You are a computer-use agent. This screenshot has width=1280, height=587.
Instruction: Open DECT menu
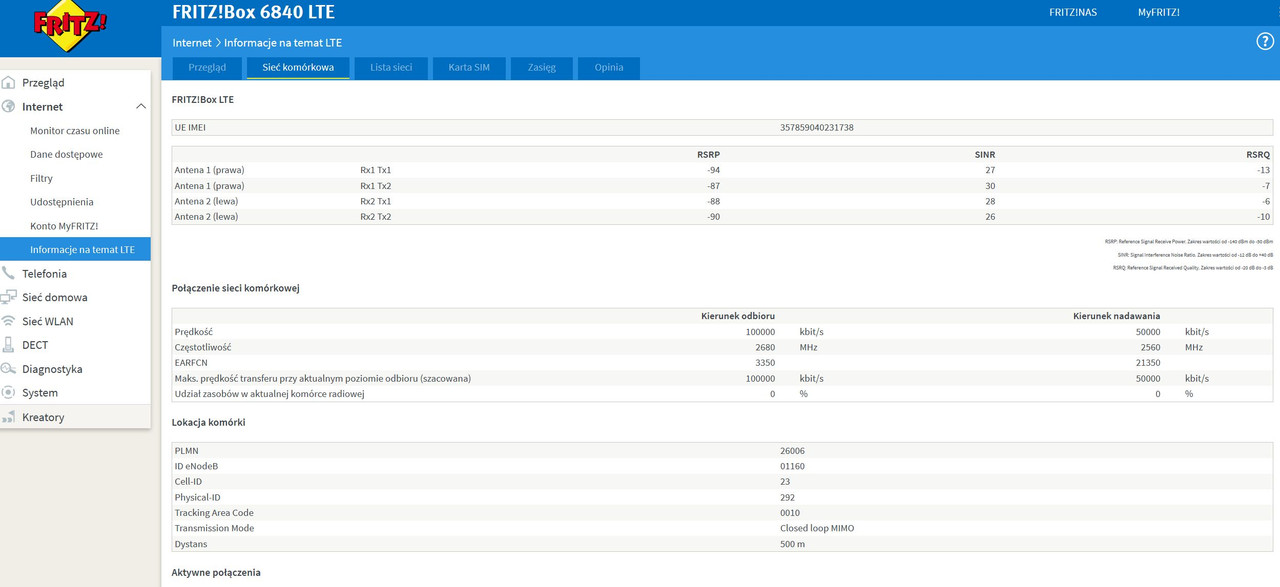pyautogui.click(x=35, y=346)
